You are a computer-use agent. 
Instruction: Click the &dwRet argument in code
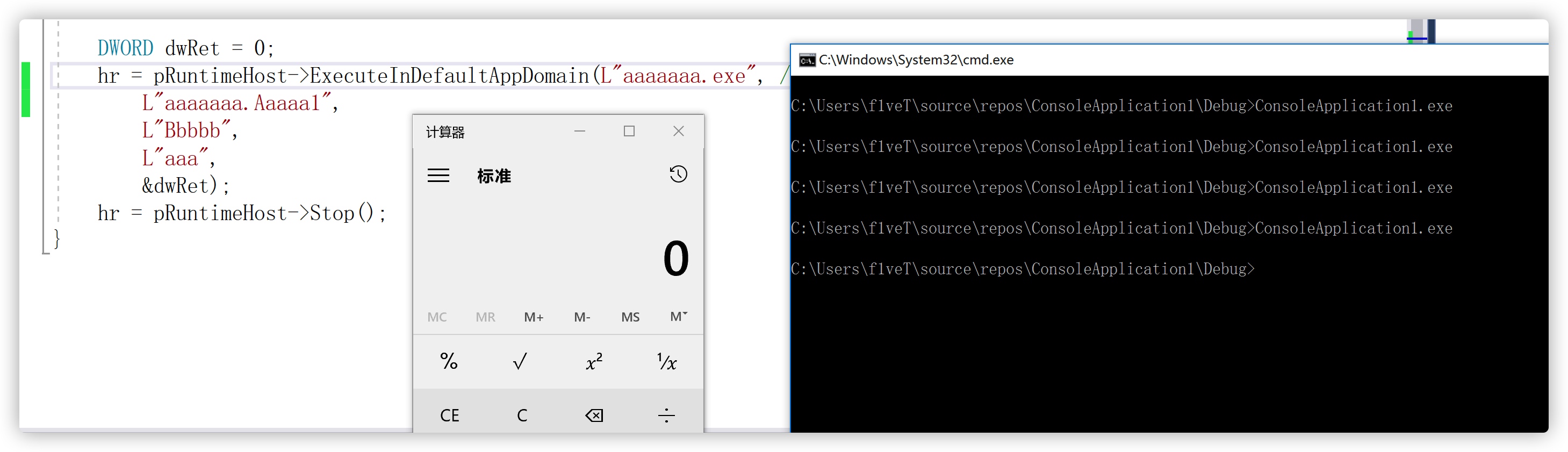175,186
